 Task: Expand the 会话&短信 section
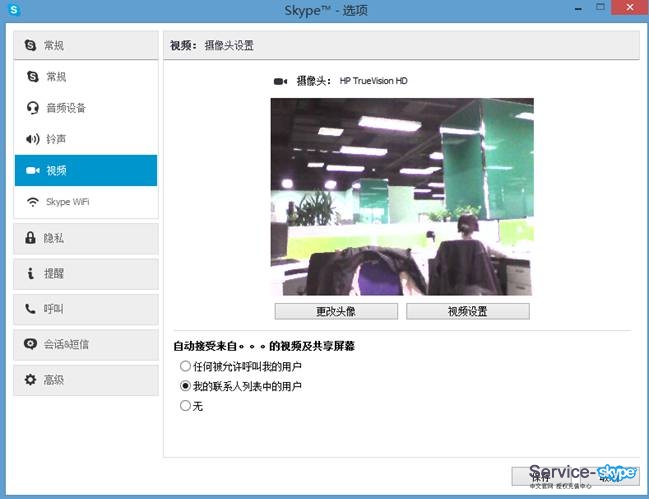tap(86, 344)
